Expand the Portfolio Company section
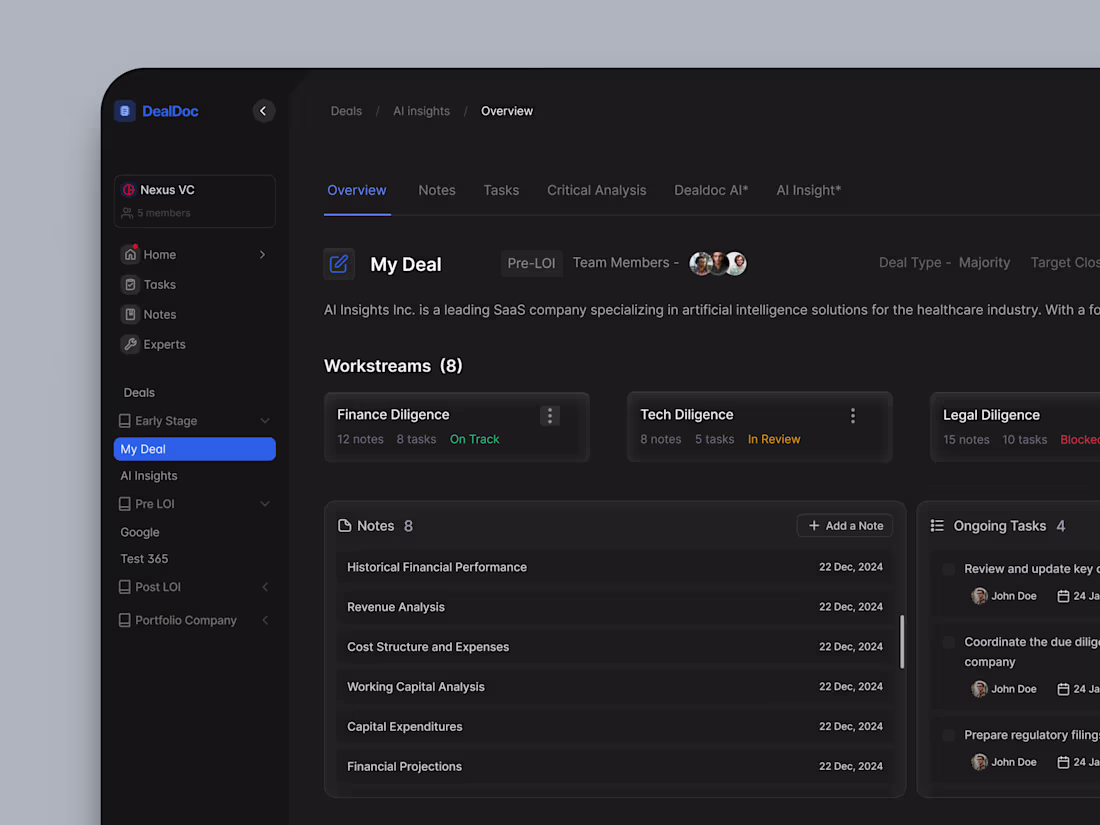The height and width of the screenshot is (825, 1100). click(x=265, y=620)
